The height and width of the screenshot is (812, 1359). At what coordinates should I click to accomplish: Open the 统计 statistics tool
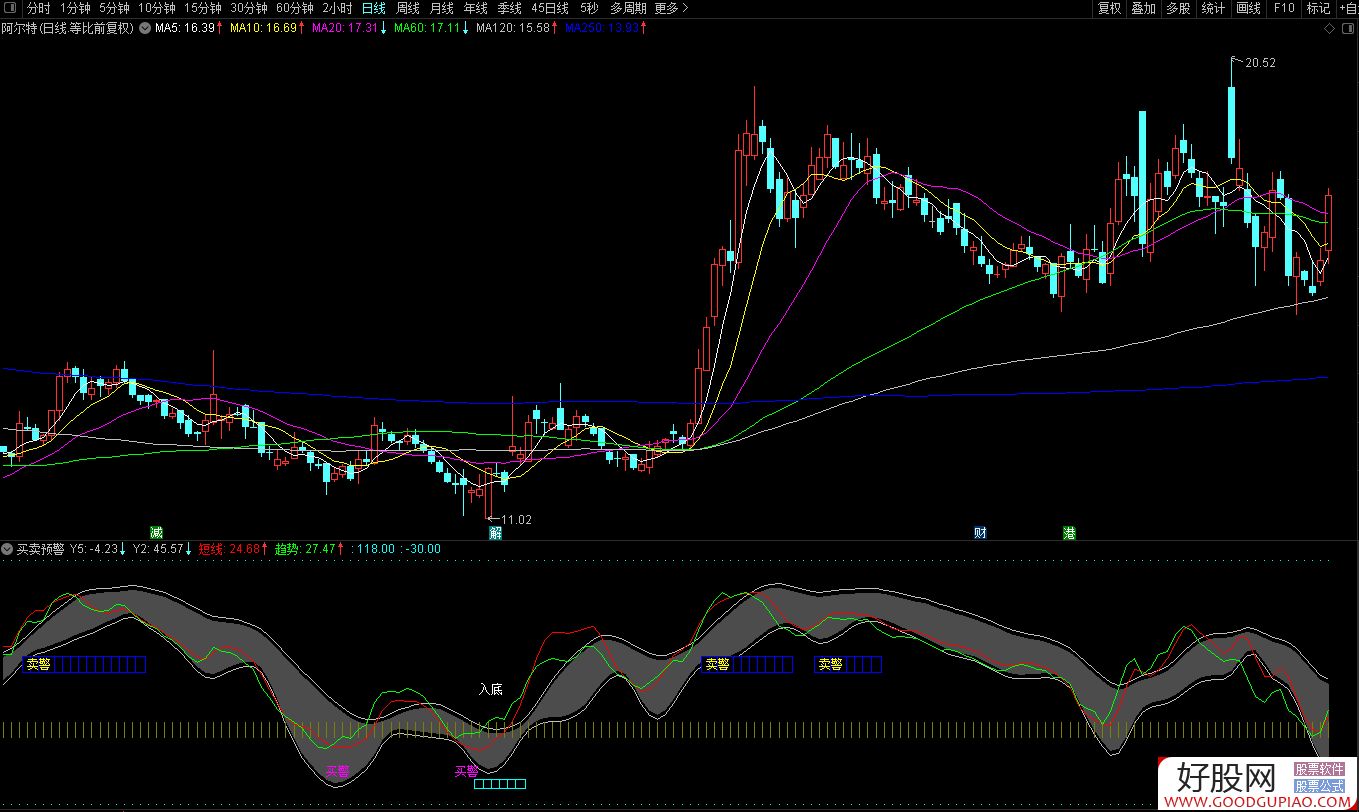(x=1213, y=8)
